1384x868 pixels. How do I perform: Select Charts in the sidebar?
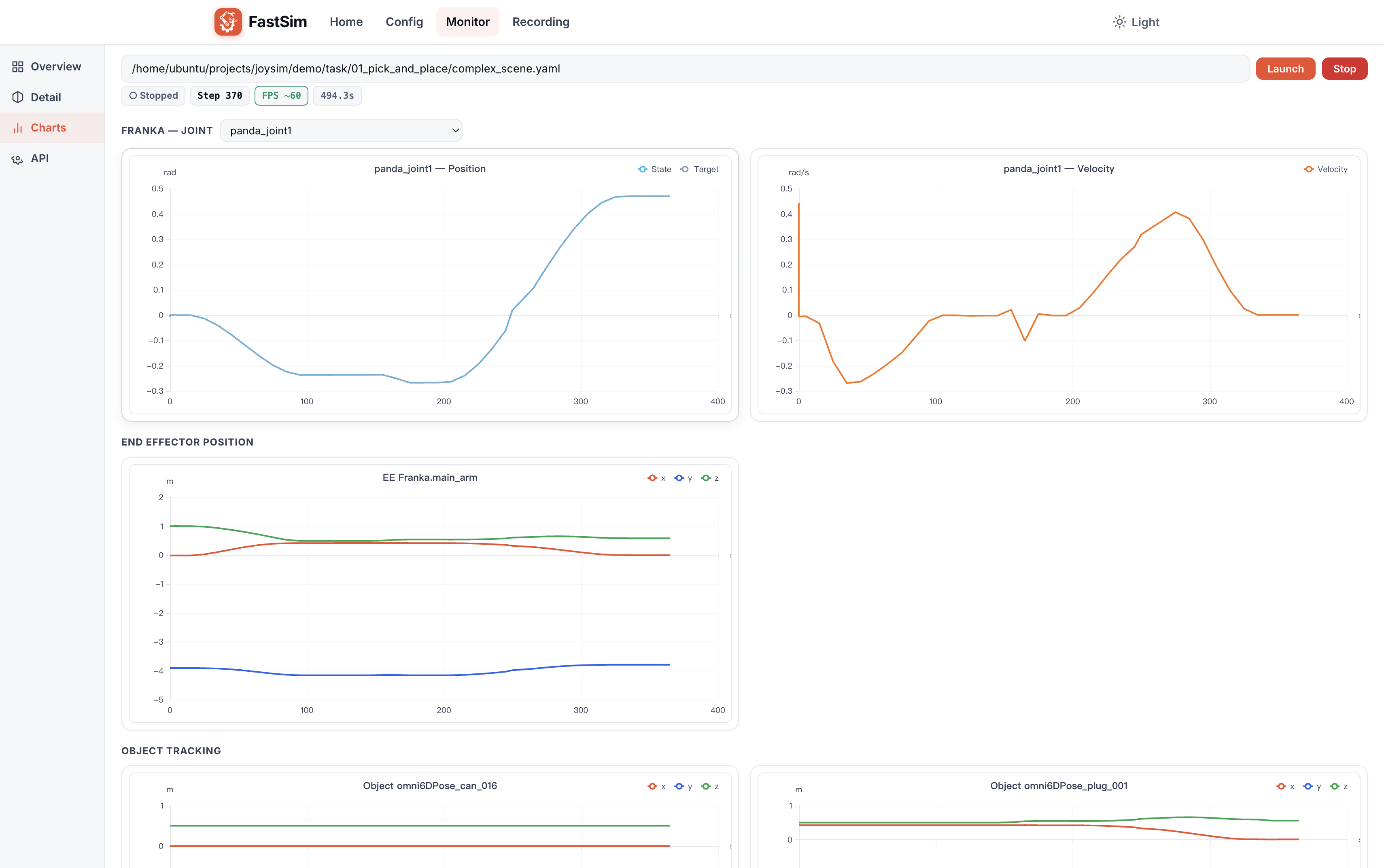(52, 127)
